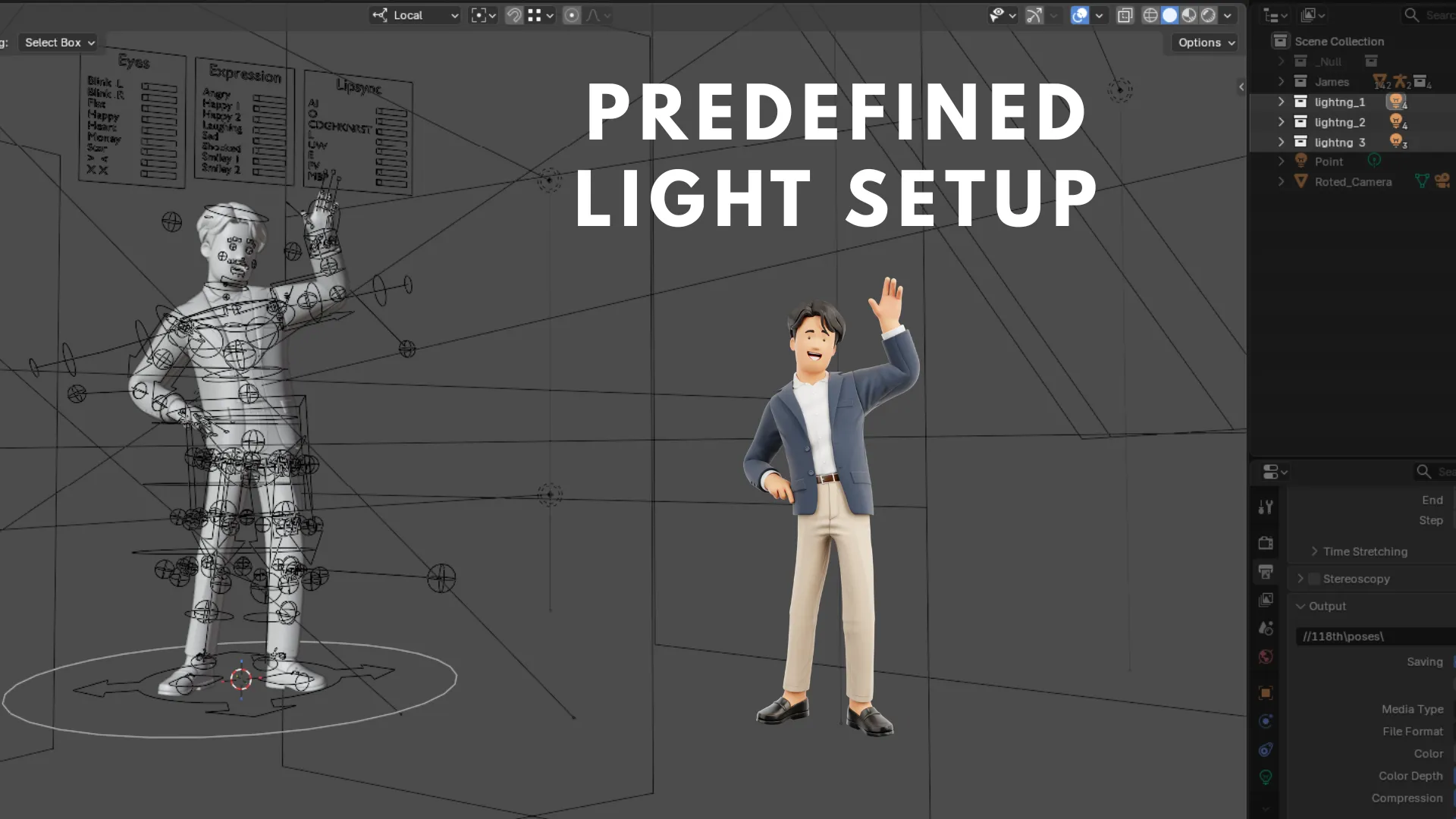Image resolution: width=1456 pixels, height=819 pixels.
Task: Click the _Null child collection icon
Action: click(x=1371, y=61)
